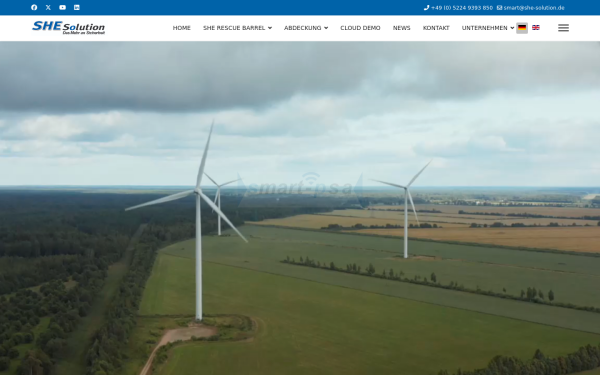Go to the HOME menu item
This screenshot has height=375, width=600.
(x=181, y=28)
